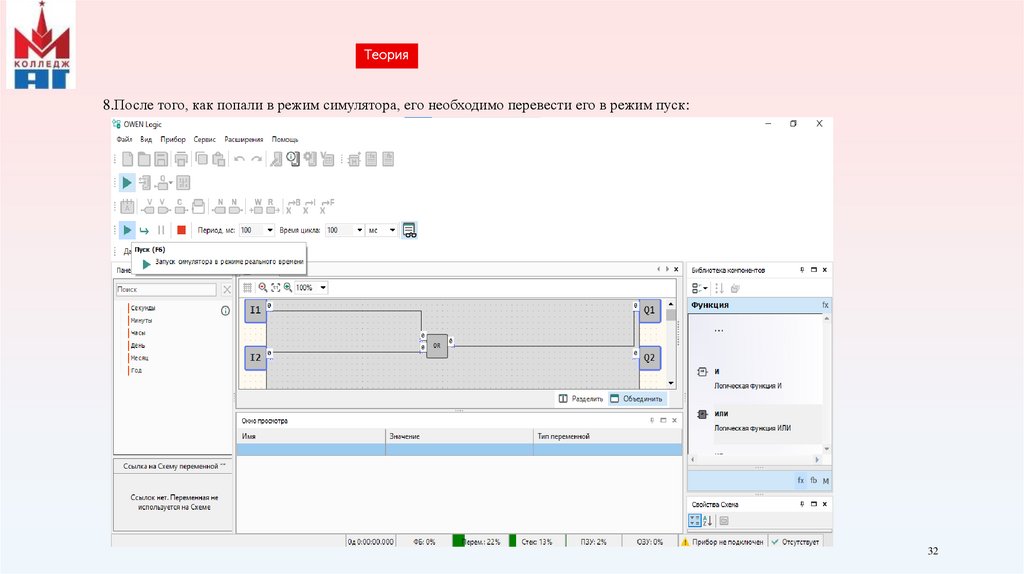Switch library to M macros tab
The height and width of the screenshot is (574, 1024).
point(826,481)
